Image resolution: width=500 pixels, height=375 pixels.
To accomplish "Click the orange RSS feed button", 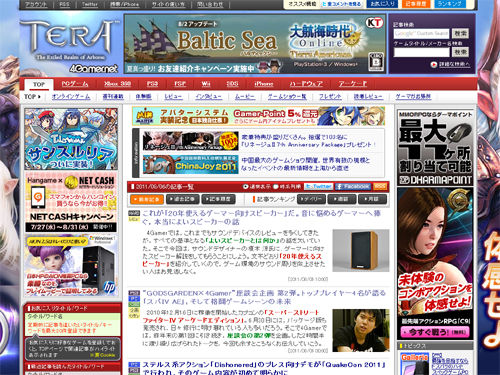I will pyautogui.click(x=380, y=187).
